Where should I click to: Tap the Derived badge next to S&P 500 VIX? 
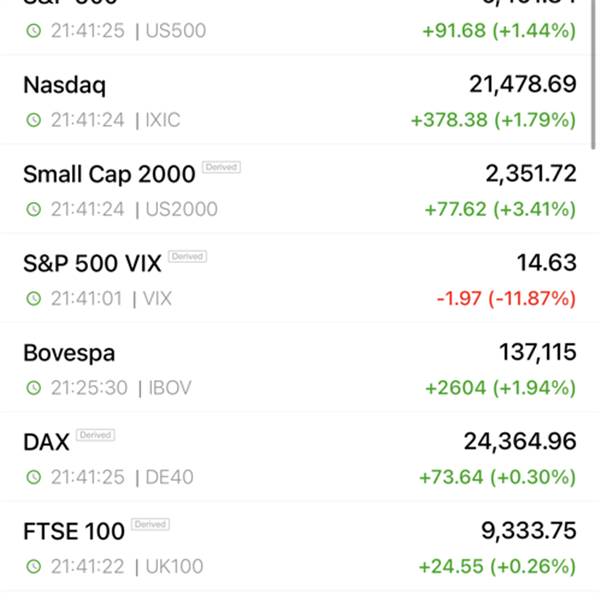pyautogui.click(x=188, y=256)
